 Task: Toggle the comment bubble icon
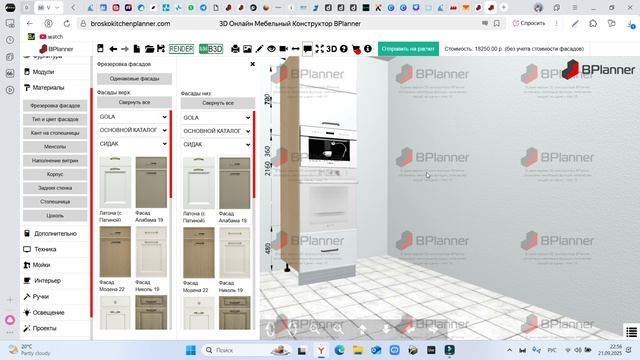307,49
